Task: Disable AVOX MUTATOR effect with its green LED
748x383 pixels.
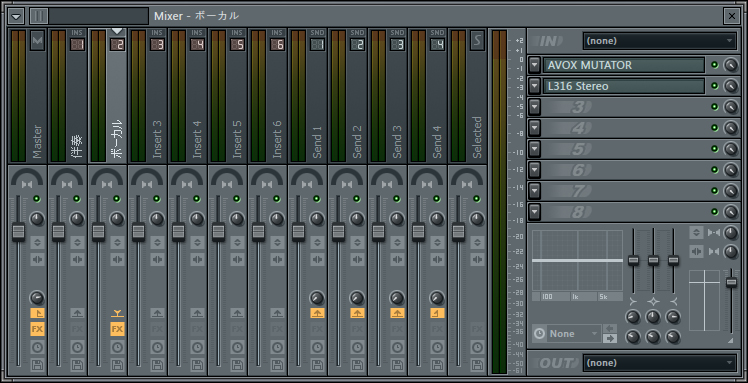Action: [715, 65]
